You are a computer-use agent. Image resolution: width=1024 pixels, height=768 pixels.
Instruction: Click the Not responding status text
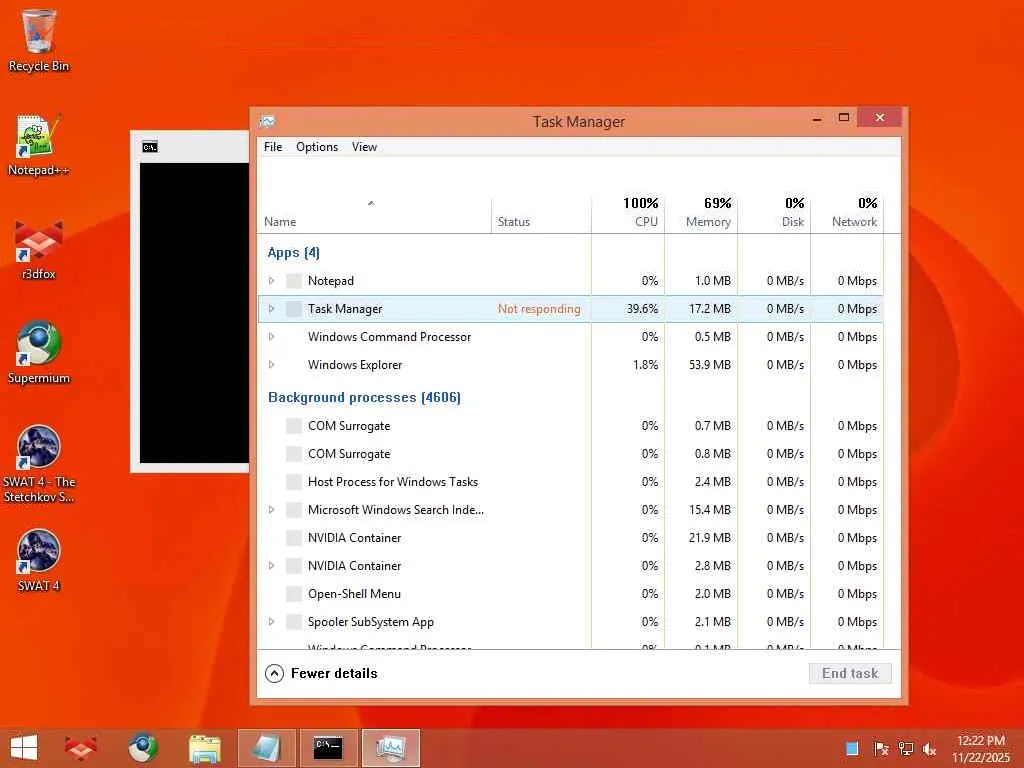pyautogui.click(x=539, y=309)
